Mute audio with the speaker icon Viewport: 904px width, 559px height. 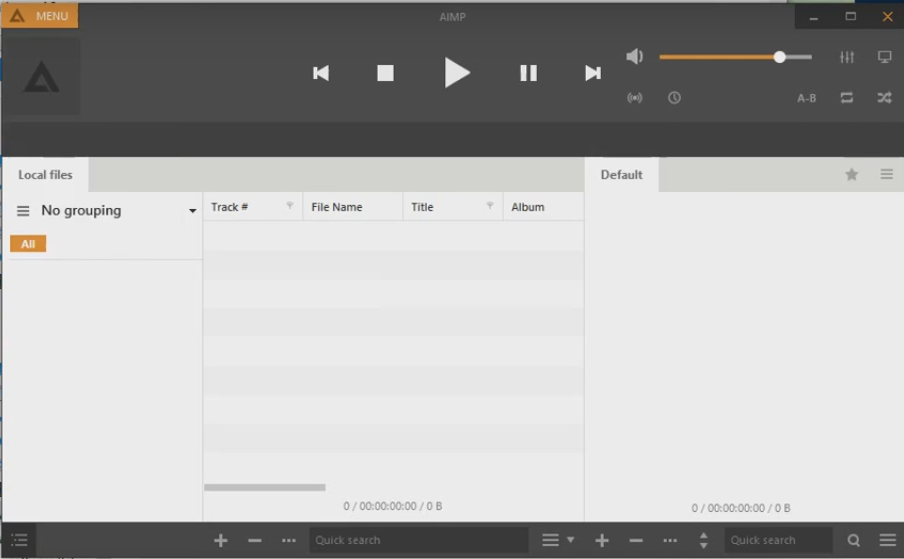(x=634, y=56)
